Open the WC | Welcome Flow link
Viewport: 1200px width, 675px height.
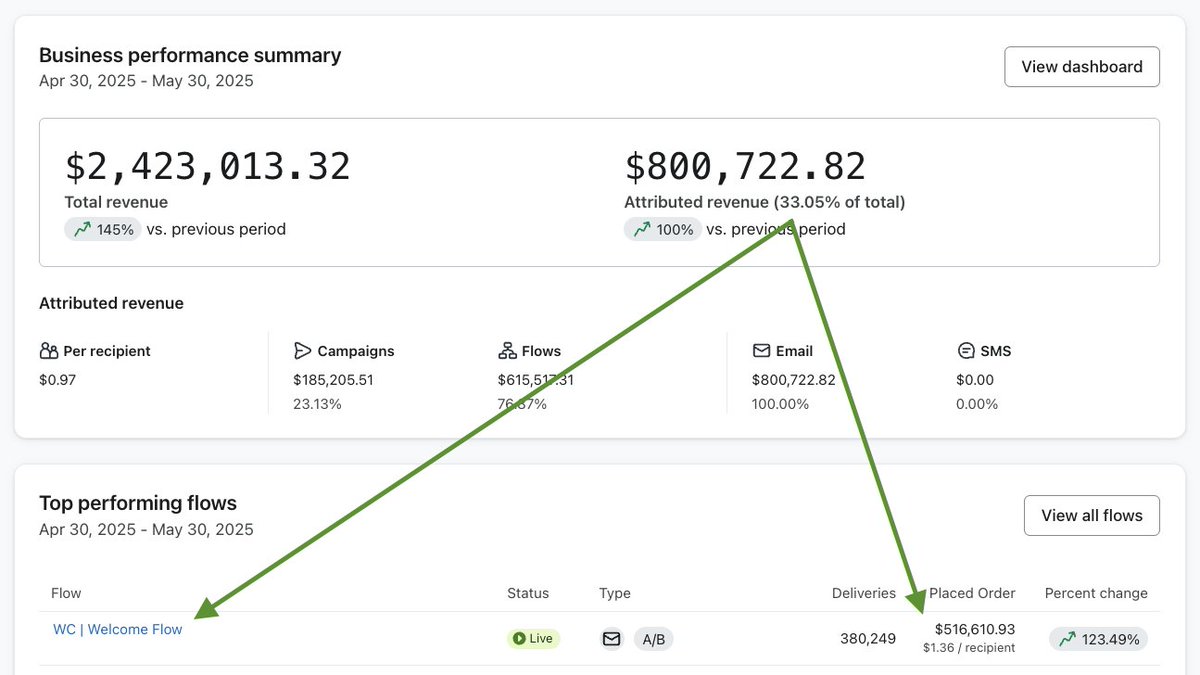pyautogui.click(x=117, y=629)
